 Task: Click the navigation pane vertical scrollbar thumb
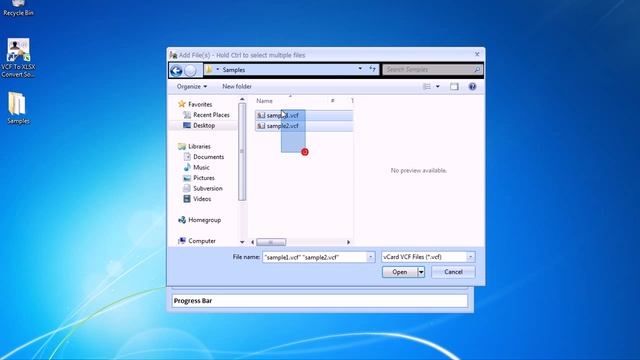242,151
